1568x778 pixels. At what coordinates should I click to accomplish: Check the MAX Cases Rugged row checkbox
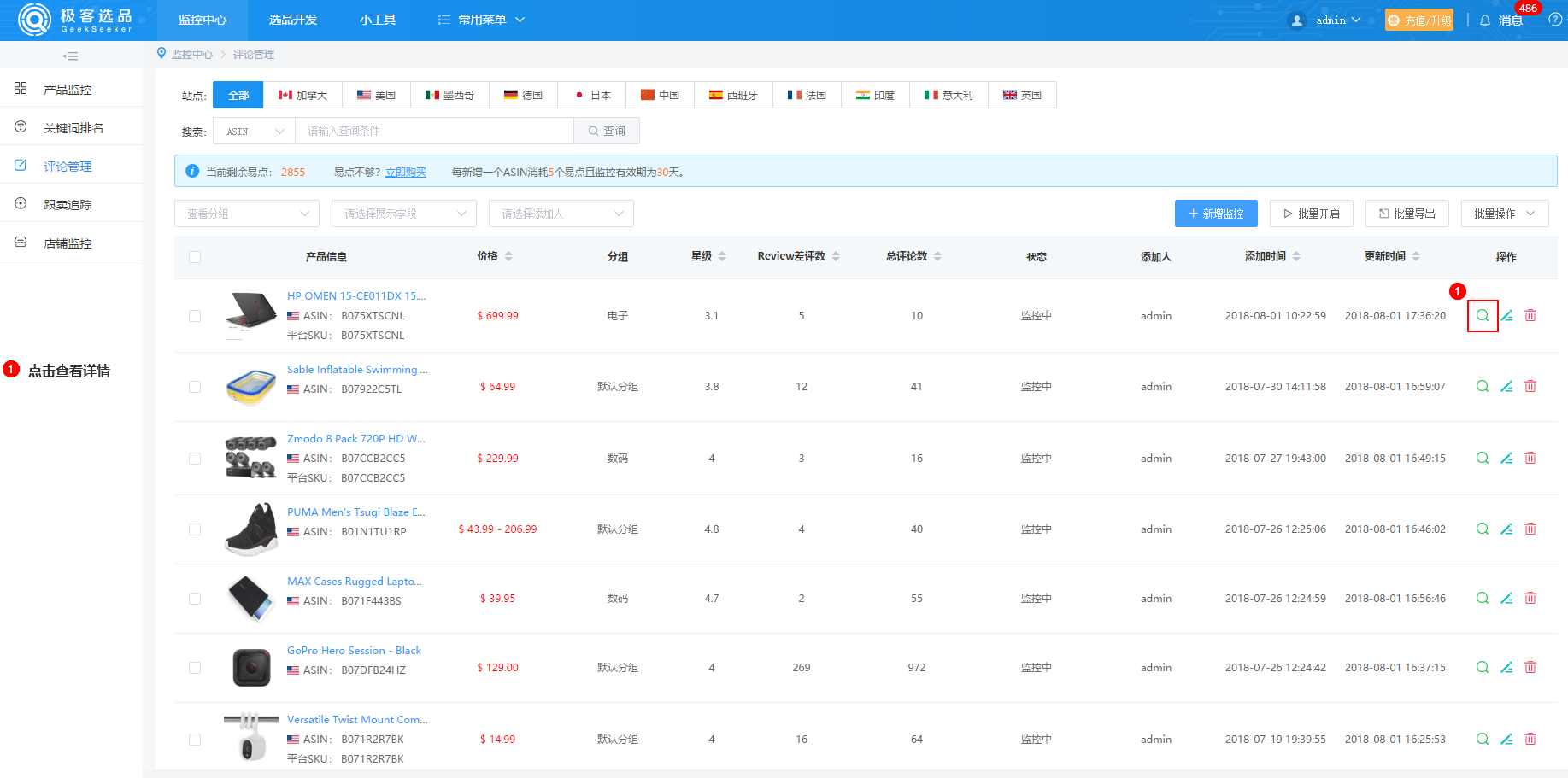pos(195,599)
